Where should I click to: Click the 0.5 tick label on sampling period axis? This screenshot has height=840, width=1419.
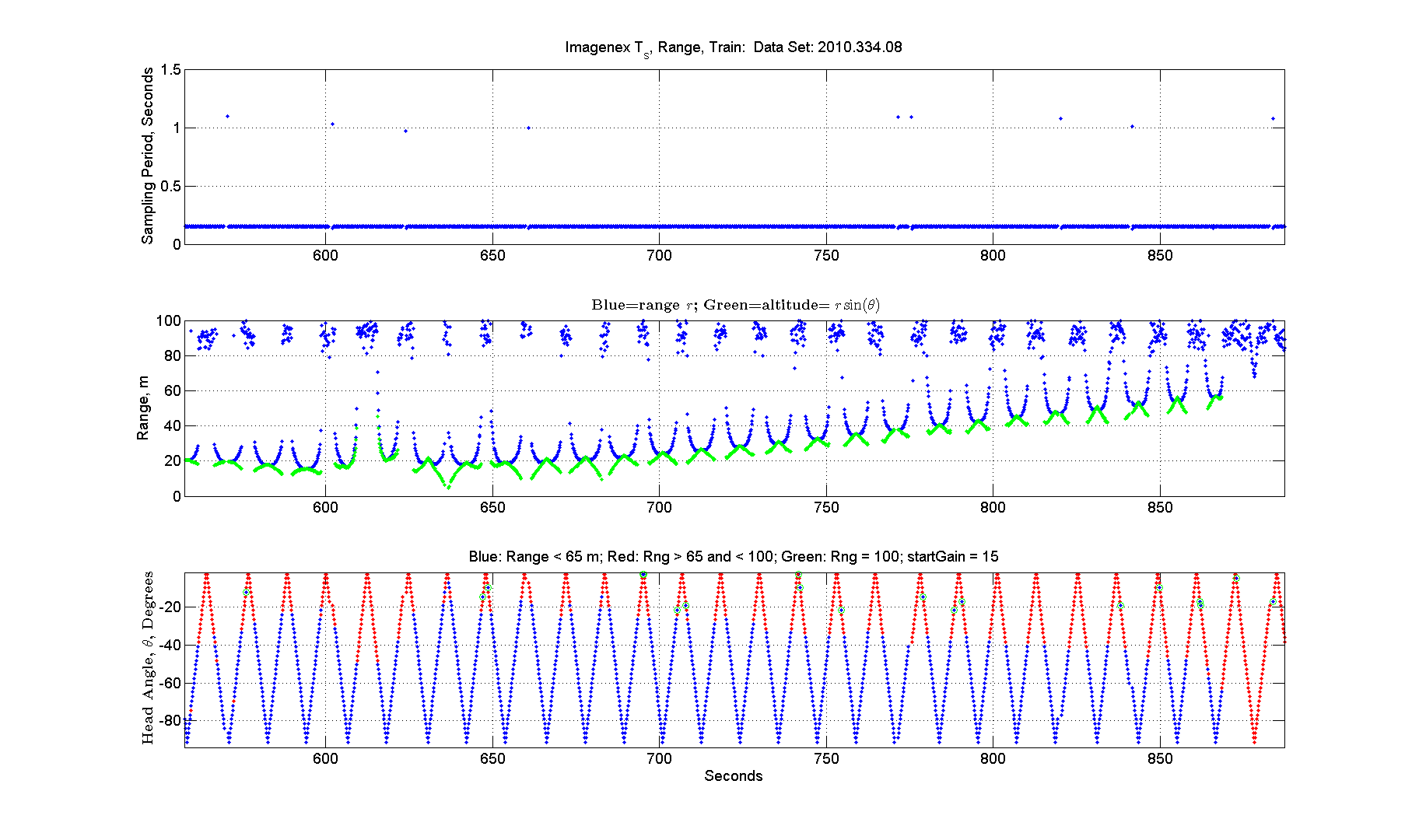[x=170, y=186]
